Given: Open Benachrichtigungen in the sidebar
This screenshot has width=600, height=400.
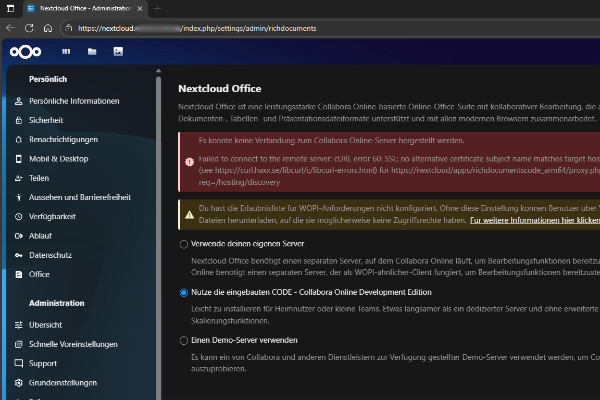Looking at the screenshot, I should pos(64,139).
